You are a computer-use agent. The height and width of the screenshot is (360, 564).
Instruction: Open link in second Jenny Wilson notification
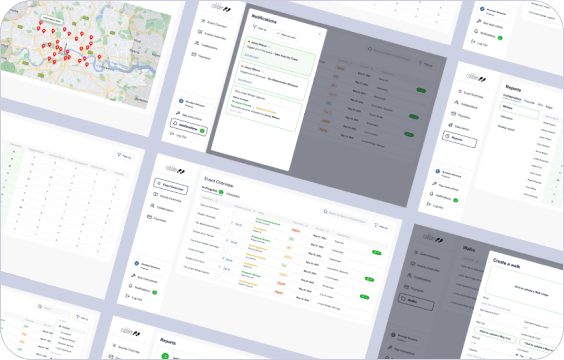pos(245,81)
